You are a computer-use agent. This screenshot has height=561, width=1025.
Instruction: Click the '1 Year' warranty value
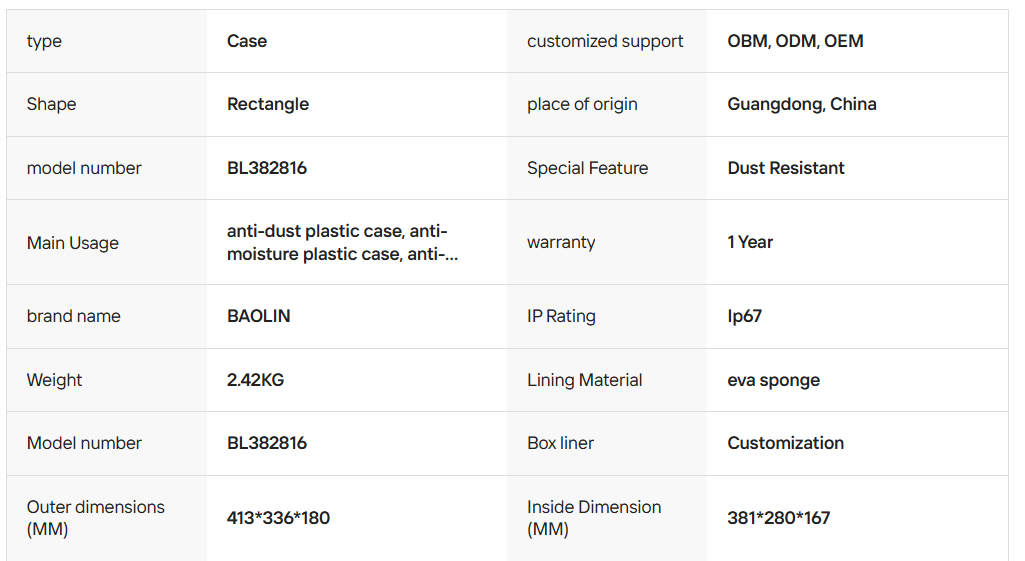[x=750, y=242]
